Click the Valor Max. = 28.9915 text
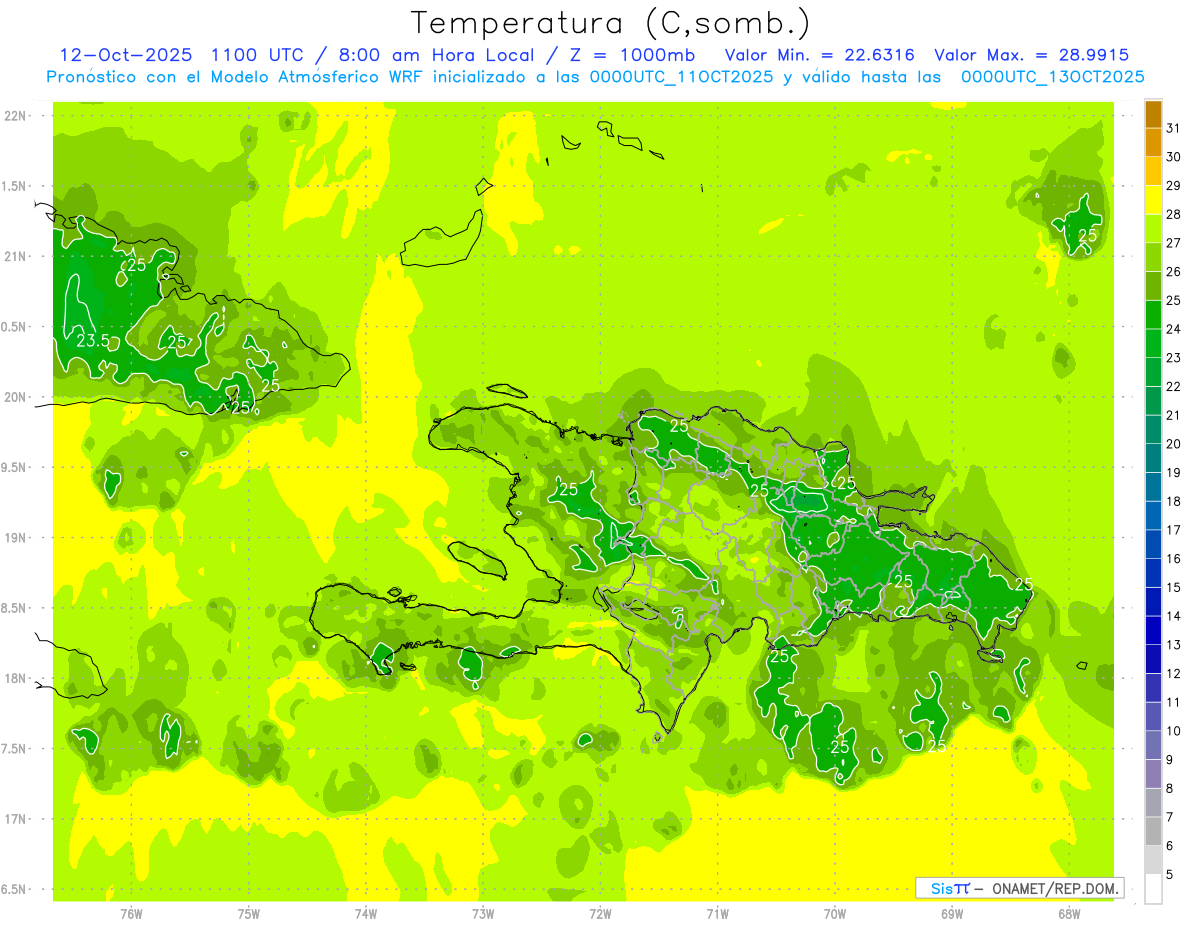Image resolution: width=1200 pixels, height=927 pixels. (x=1031, y=55)
